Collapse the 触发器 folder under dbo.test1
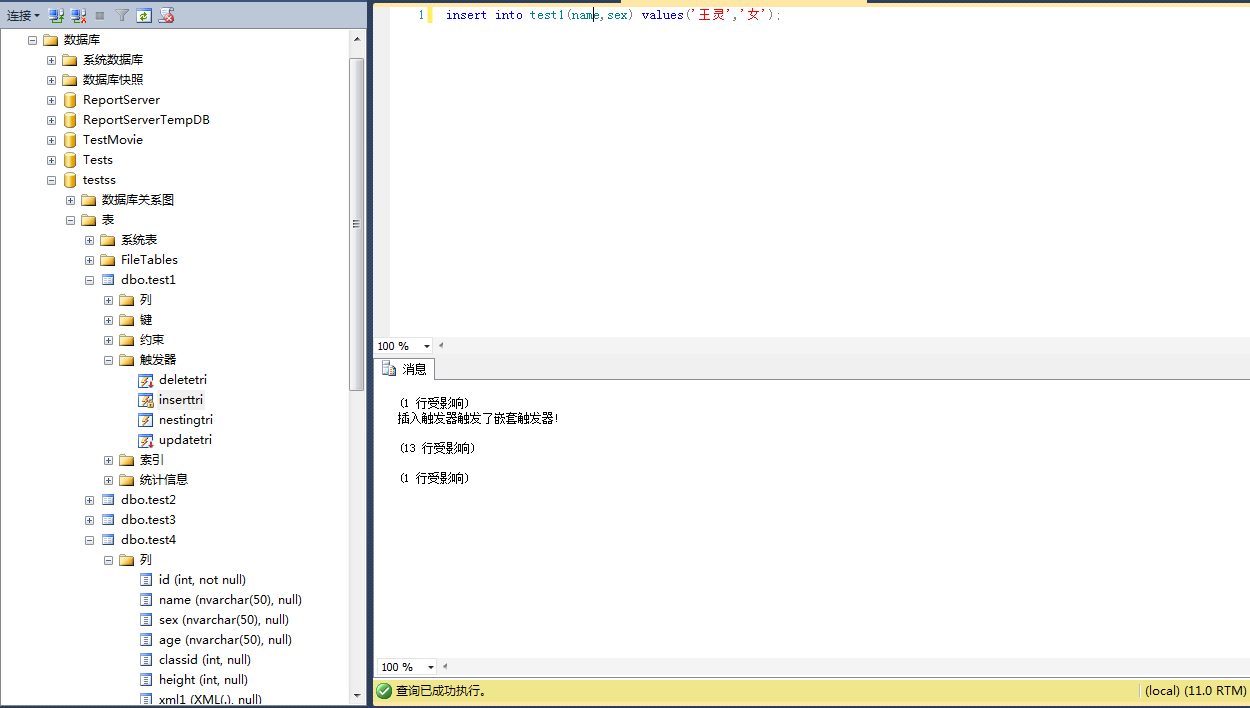This screenshot has width=1250, height=708. (x=108, y=360)
